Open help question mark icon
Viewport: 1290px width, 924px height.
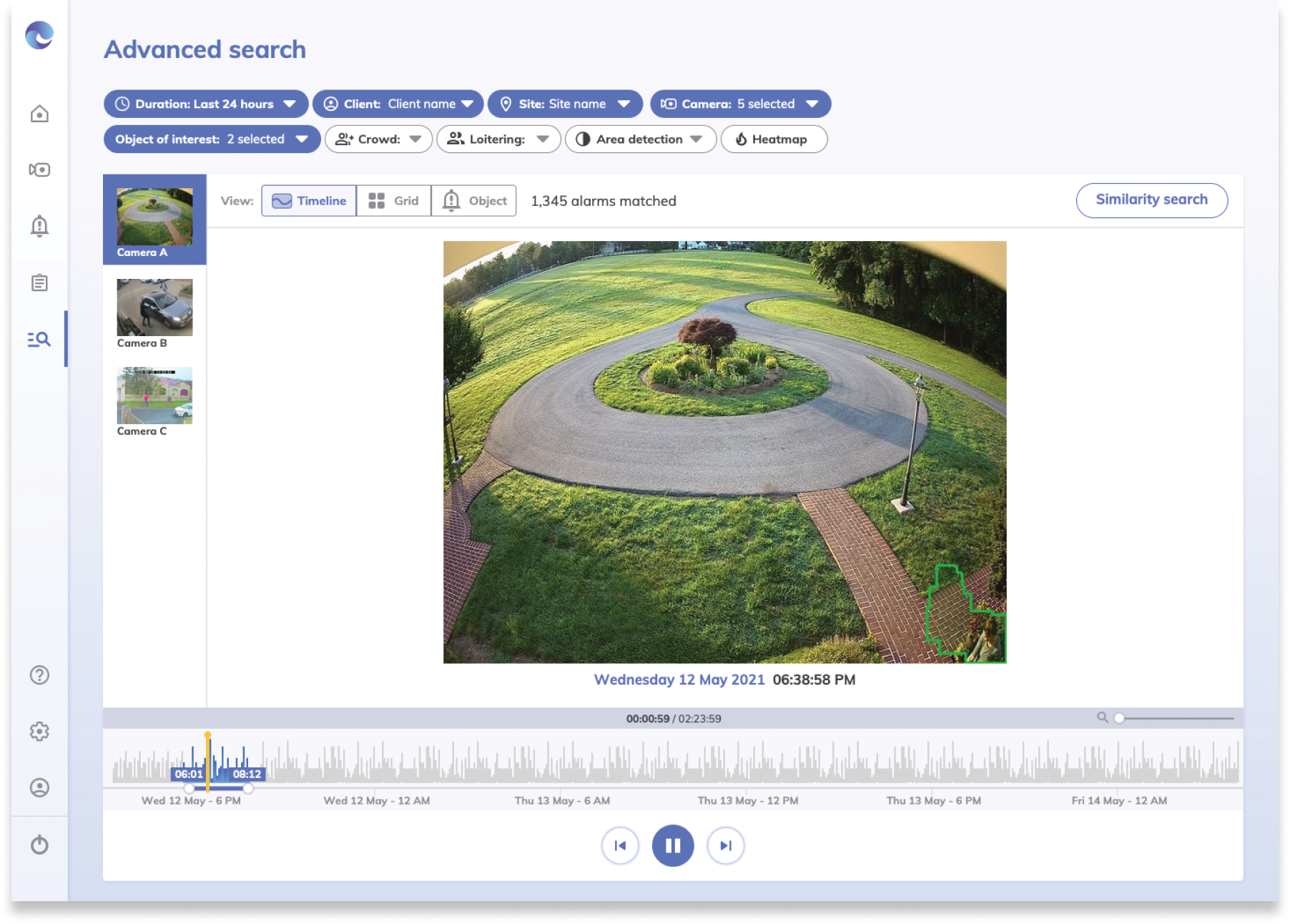click(39, 675)
